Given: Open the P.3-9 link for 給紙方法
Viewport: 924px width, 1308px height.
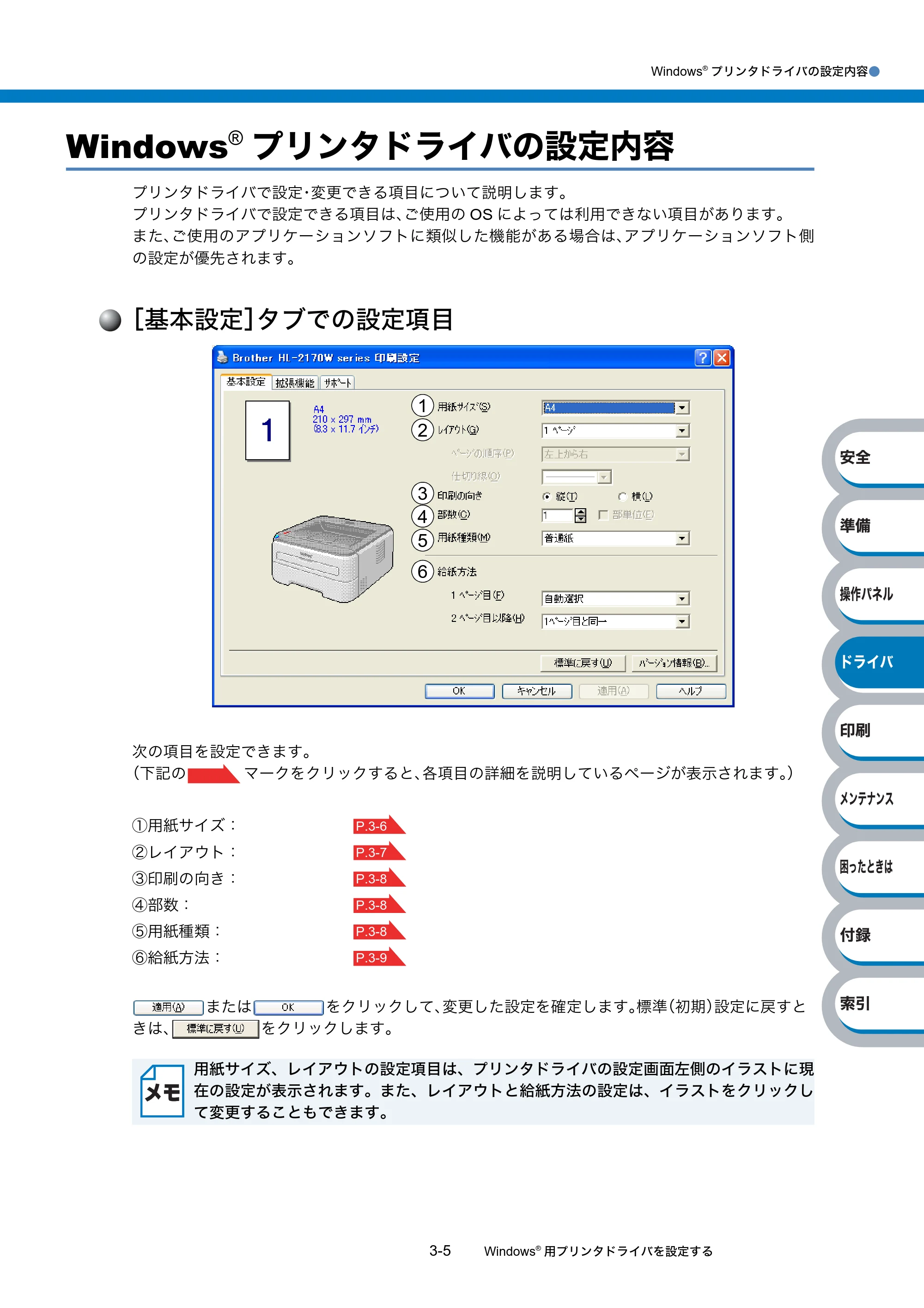Looking at the screenshot, I should click(379, 958).
